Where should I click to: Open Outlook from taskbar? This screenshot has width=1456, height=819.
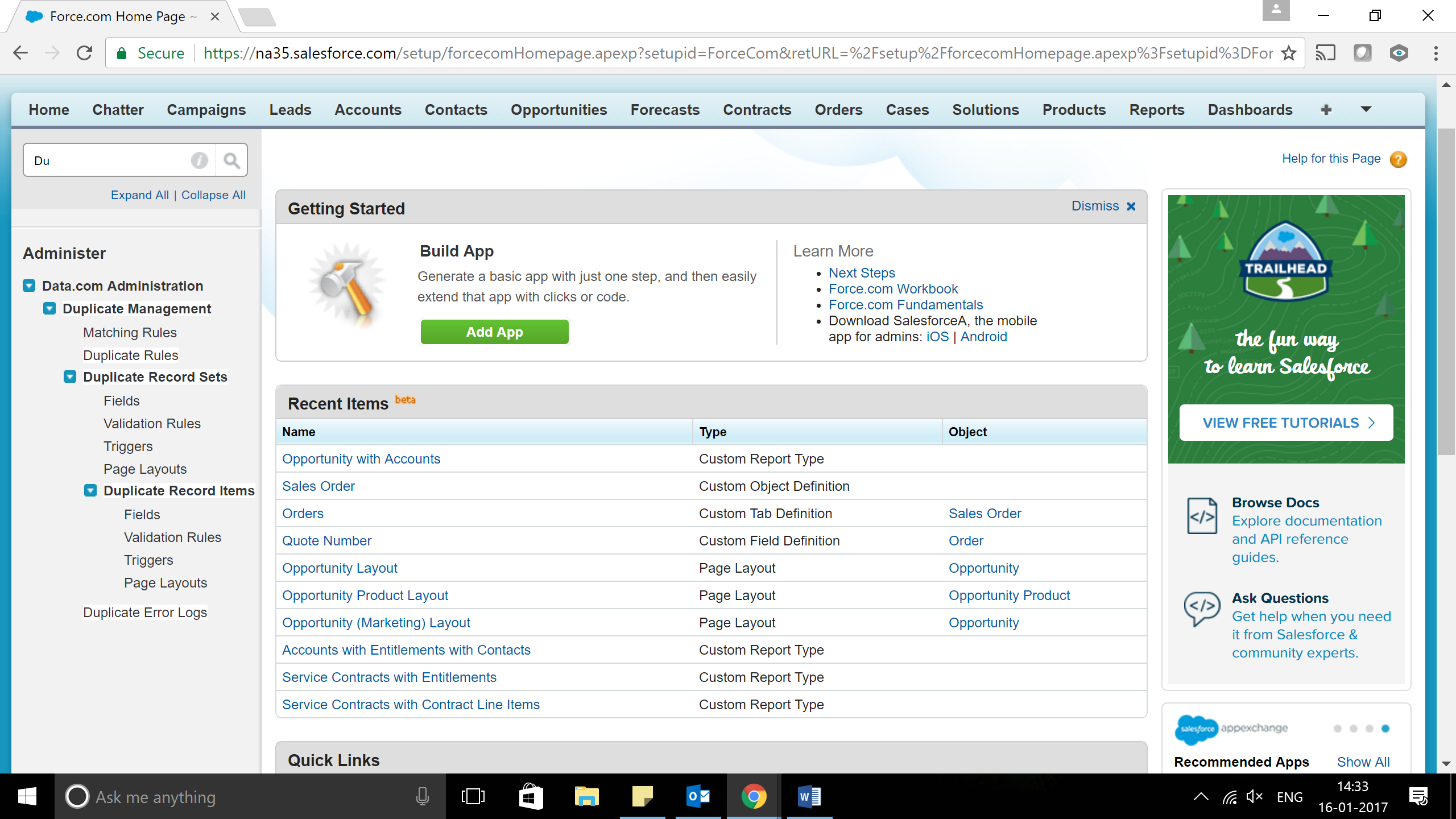(x=698, y=797)
